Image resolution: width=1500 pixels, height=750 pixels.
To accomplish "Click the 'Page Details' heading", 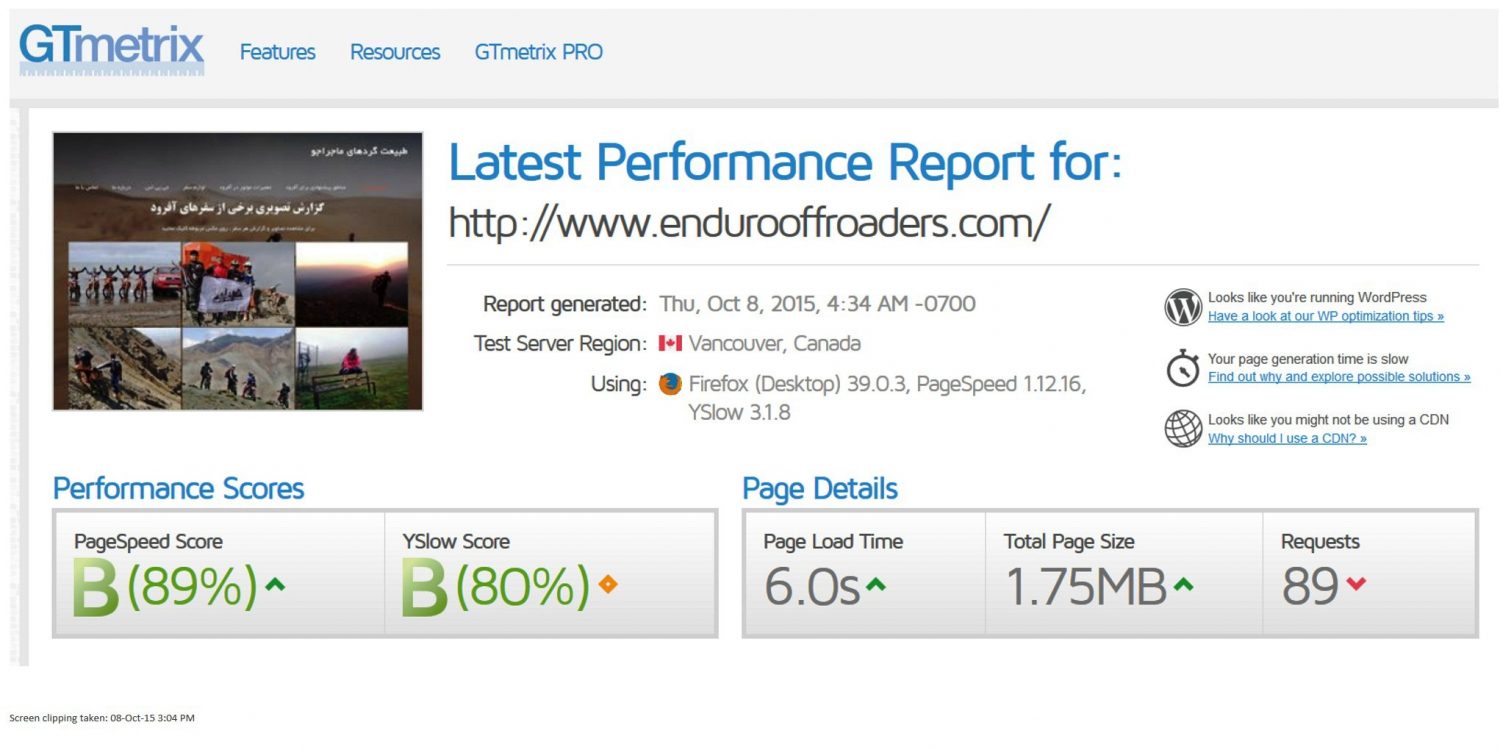I will coord(820,489).
